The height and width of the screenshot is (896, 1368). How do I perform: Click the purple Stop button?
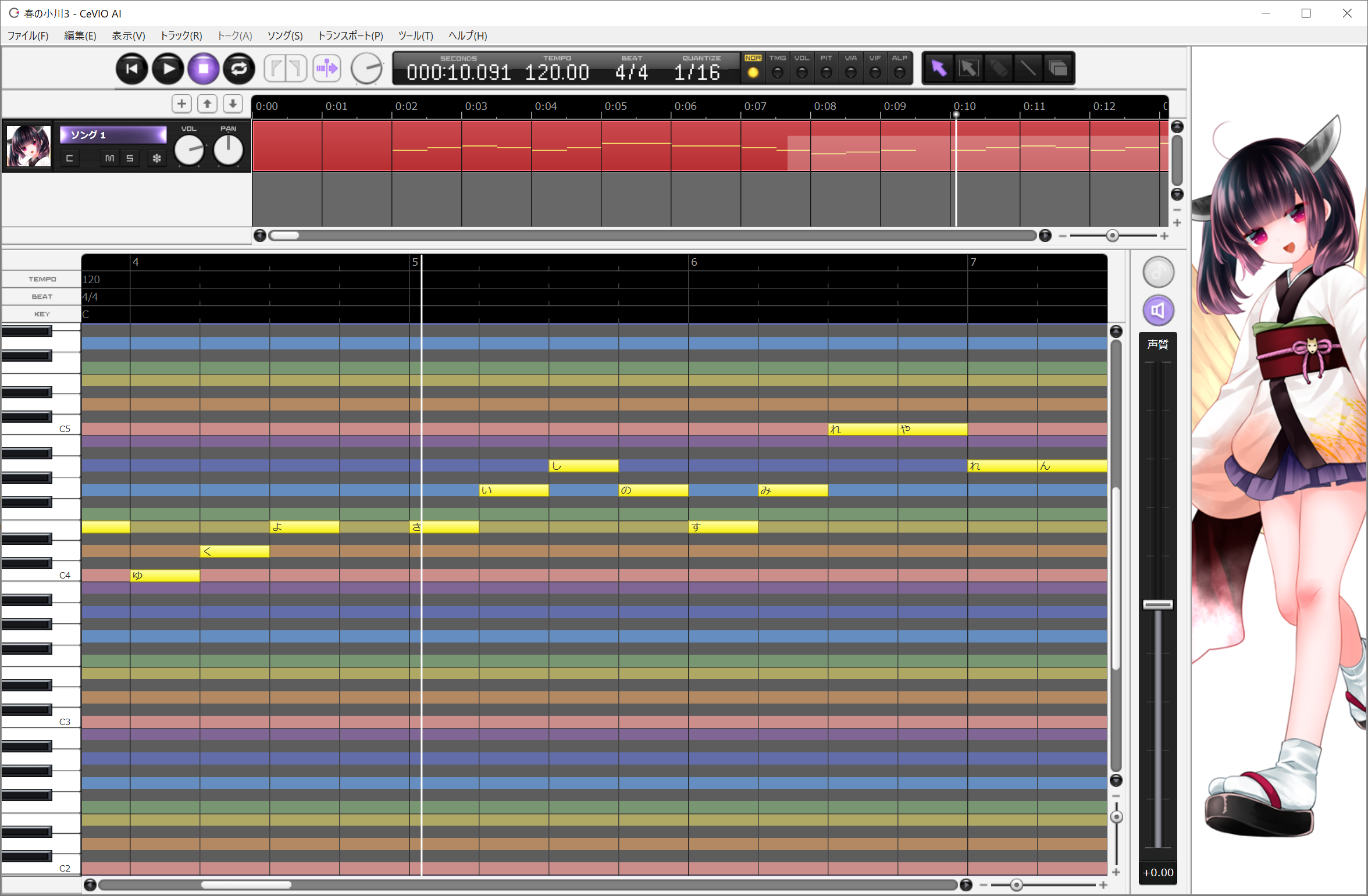[x=204, y=69]
